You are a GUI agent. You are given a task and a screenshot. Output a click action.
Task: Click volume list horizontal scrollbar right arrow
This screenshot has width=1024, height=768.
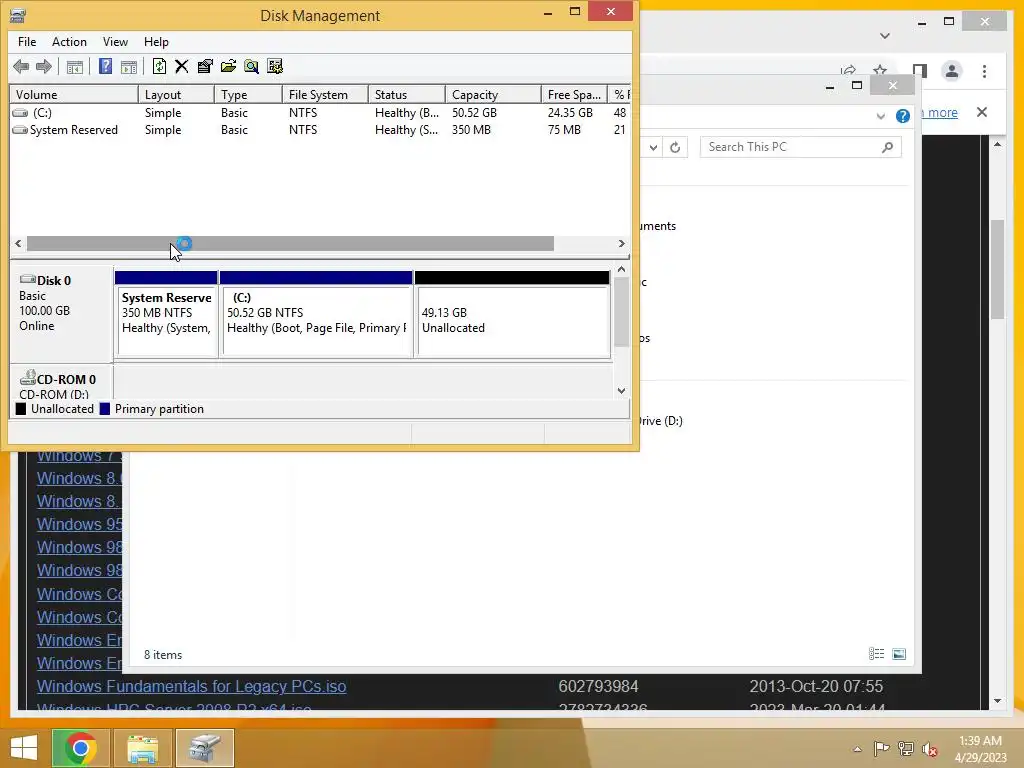[x=621, y=244]
